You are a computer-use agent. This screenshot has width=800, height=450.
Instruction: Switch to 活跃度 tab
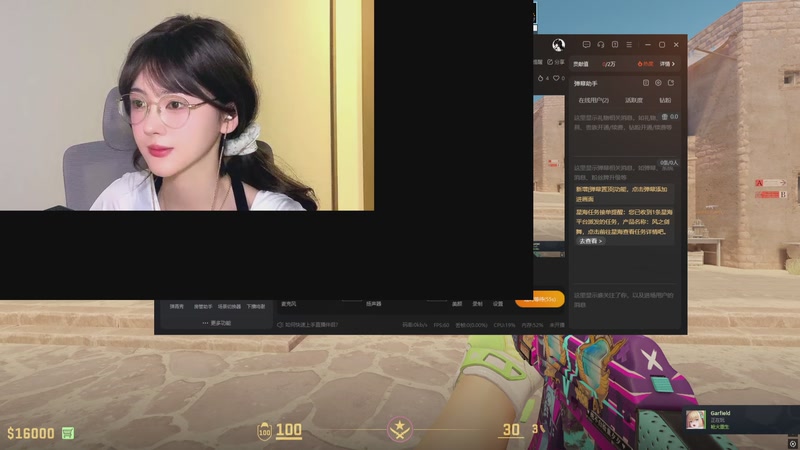634,101
